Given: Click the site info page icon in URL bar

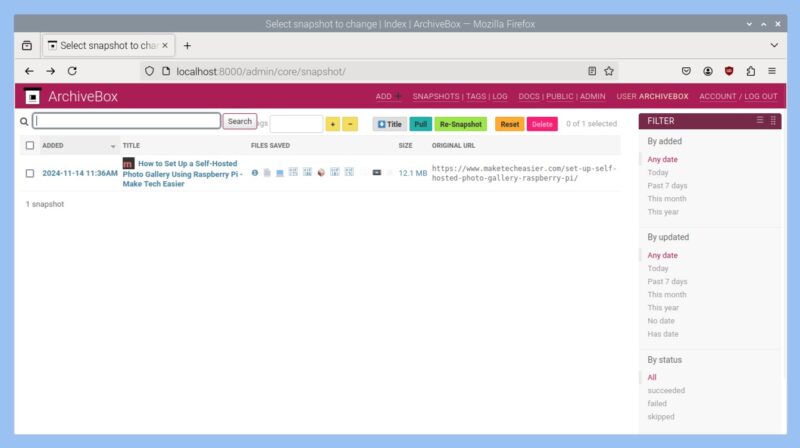Looking at the screenshot, I should click(x=166, y=71).
